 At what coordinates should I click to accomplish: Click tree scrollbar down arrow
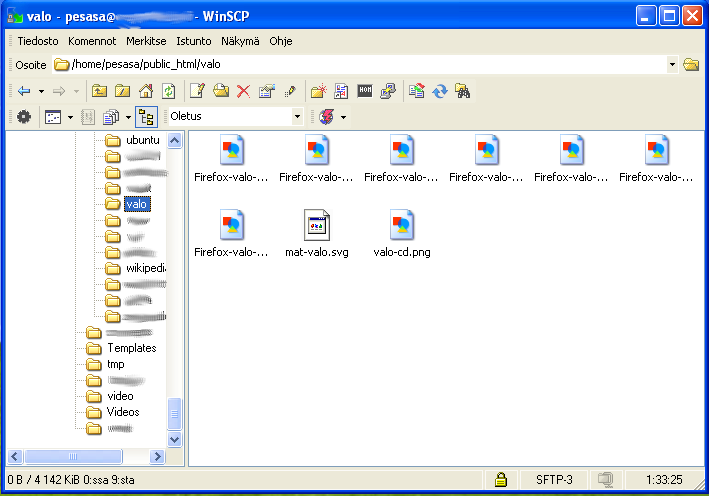(175, 439)
